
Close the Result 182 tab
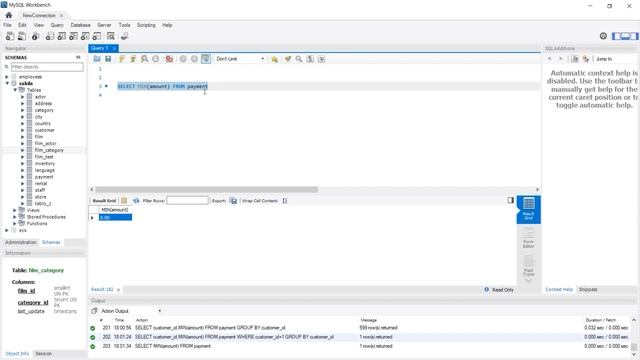118,290
